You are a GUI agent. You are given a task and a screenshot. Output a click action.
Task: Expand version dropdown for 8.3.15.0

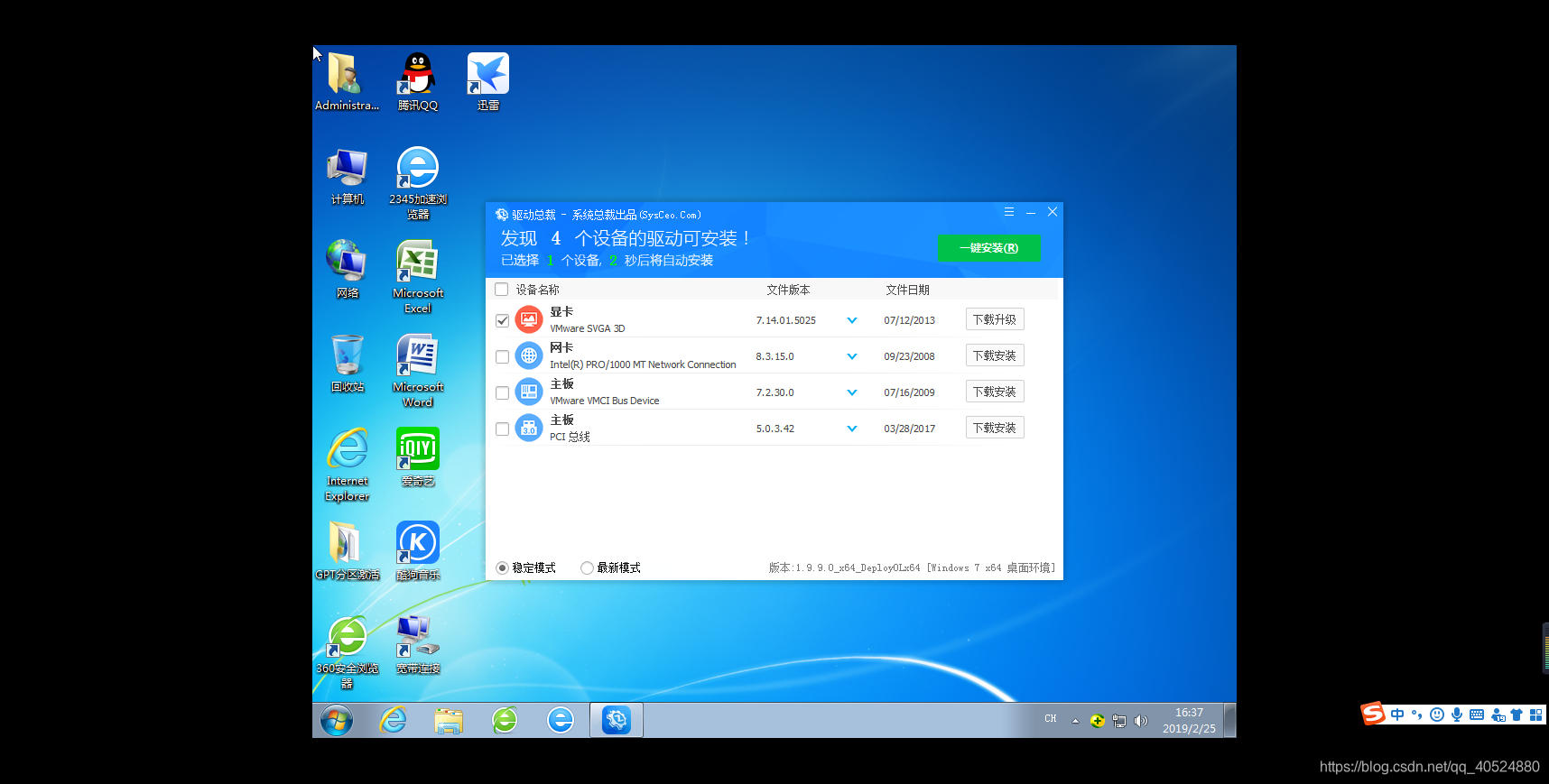[x=851, y=356]
